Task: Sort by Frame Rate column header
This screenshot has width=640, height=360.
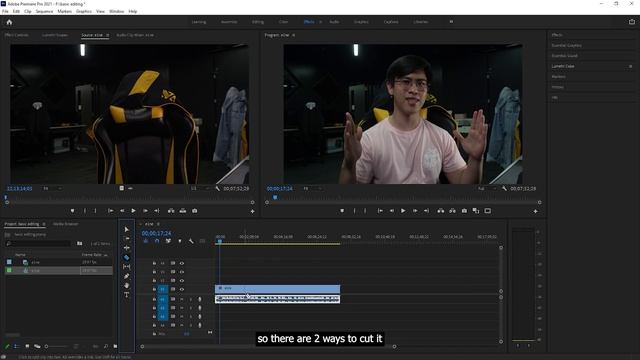Action: 92,255
